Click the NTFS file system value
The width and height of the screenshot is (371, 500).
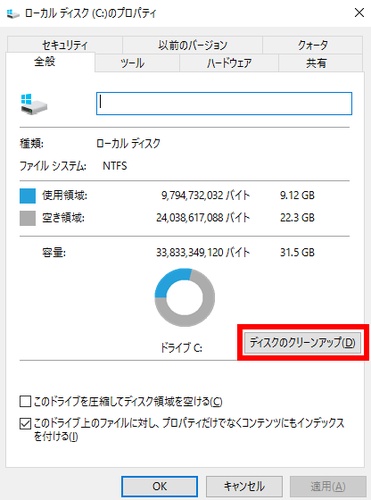pyautogui.click(x=115, y=166)
